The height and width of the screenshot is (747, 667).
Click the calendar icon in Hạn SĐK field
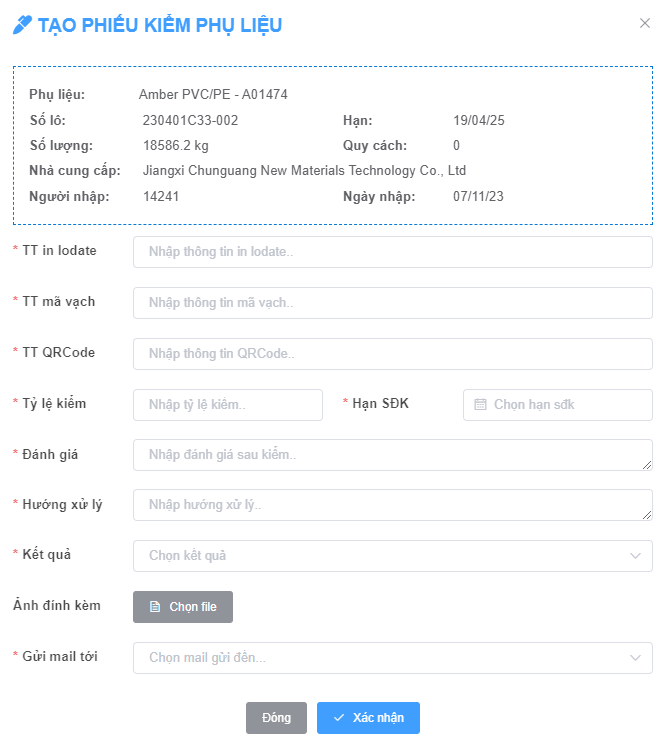coord(480,405)
